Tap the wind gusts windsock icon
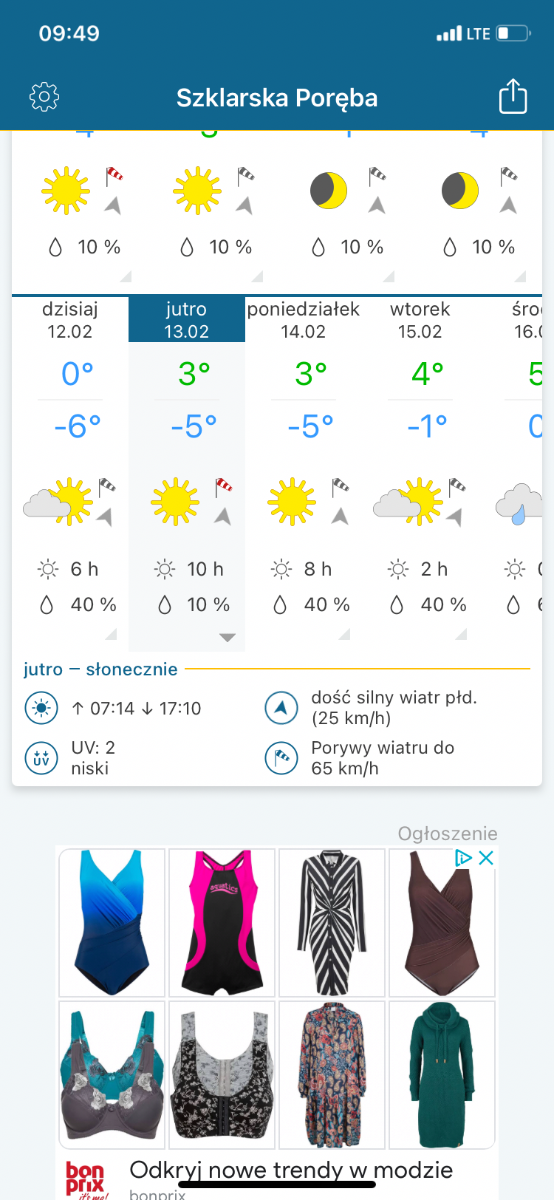 point(281,758)
